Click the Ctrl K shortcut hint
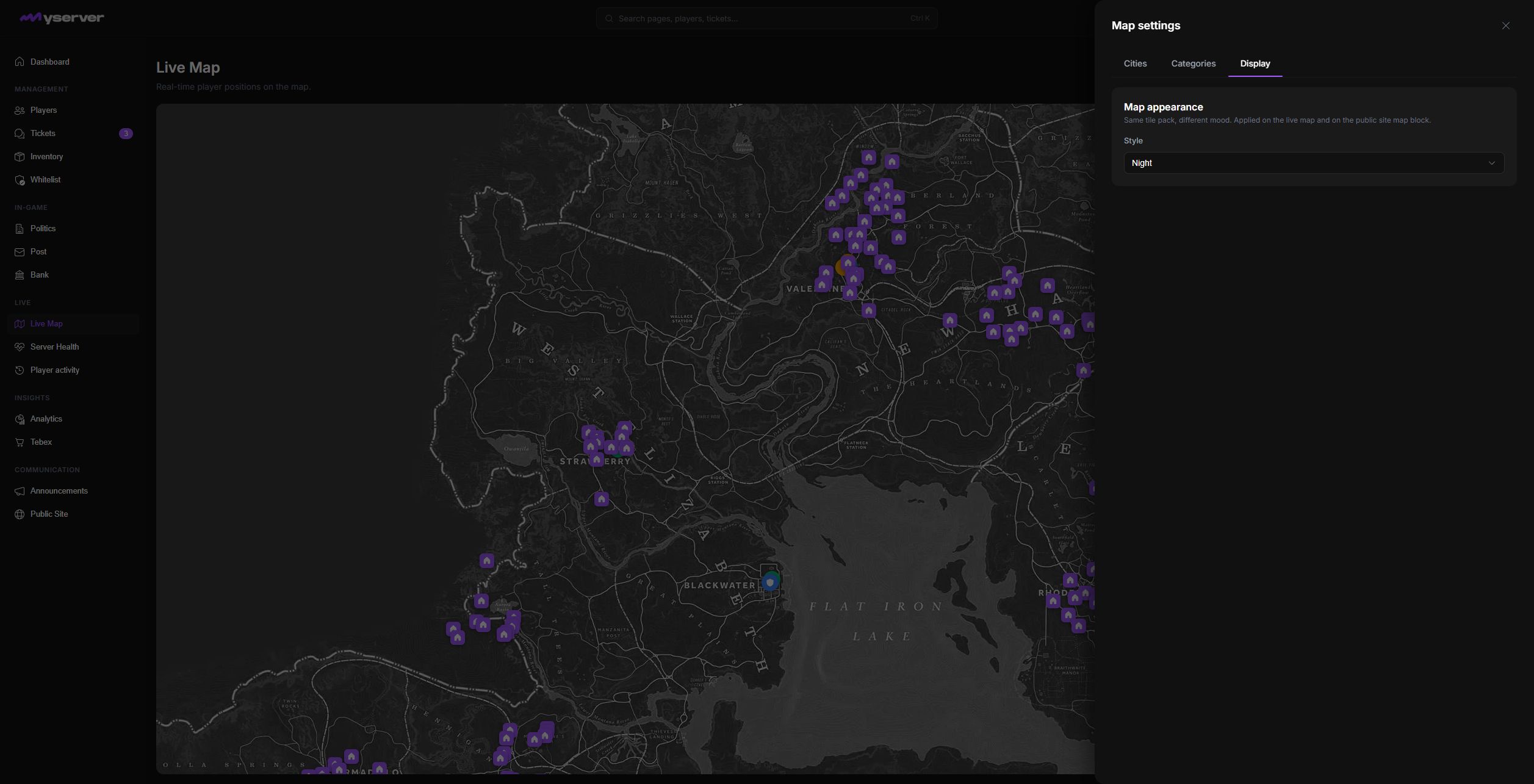Screen dimensions: 1534x784 (920, 18)
